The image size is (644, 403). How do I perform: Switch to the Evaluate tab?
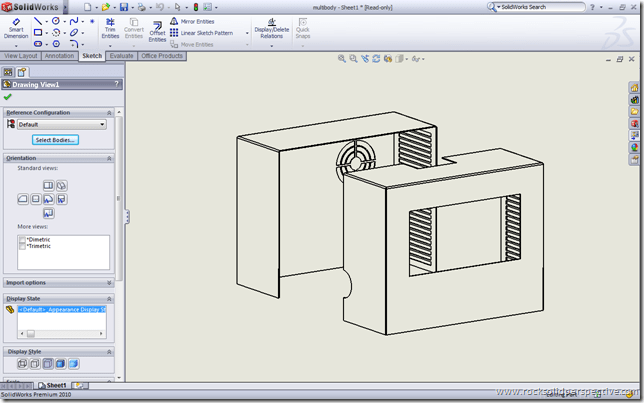pos(122,56)
